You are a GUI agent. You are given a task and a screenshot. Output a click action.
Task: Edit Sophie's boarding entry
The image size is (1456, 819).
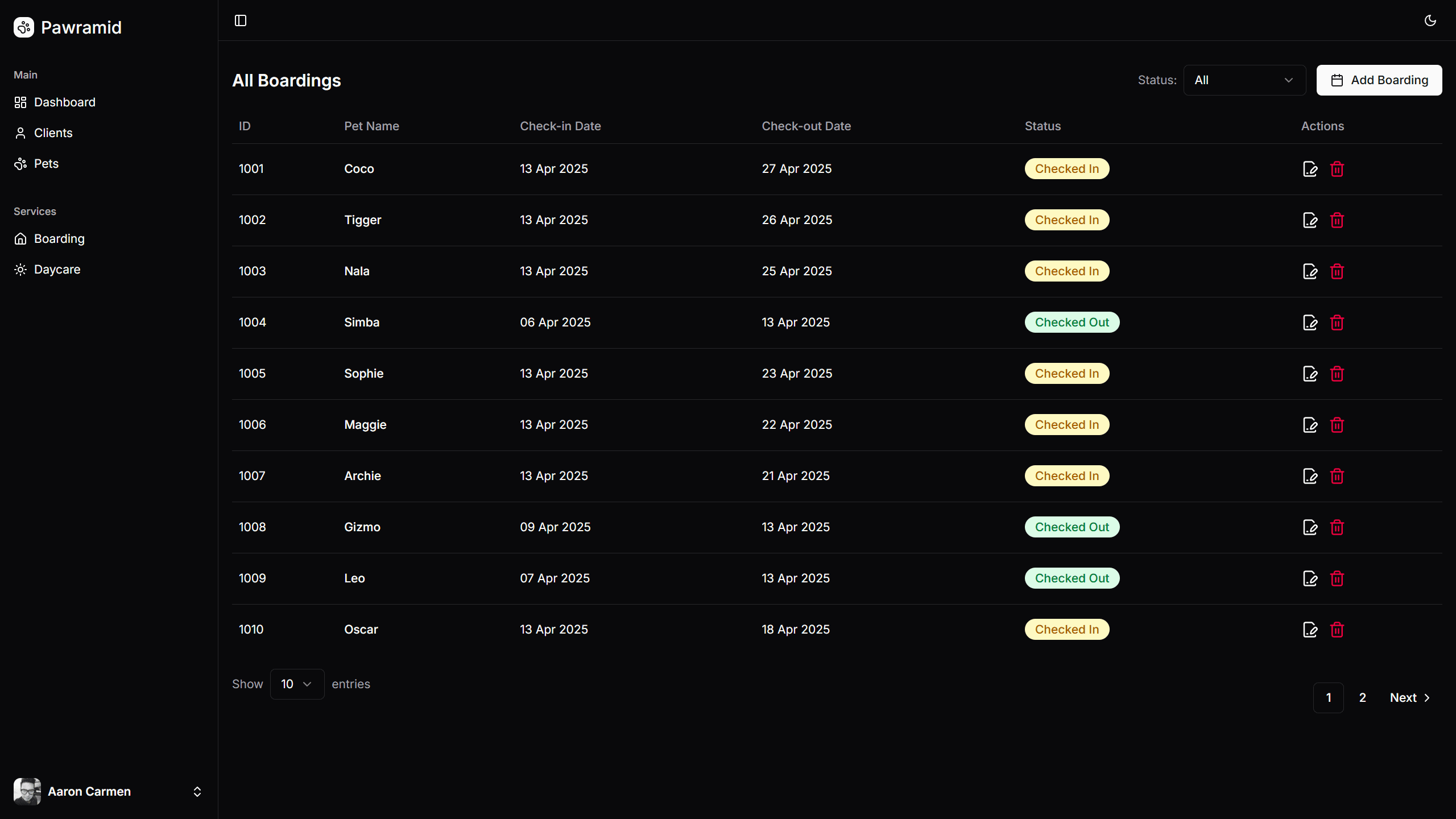1310,374
